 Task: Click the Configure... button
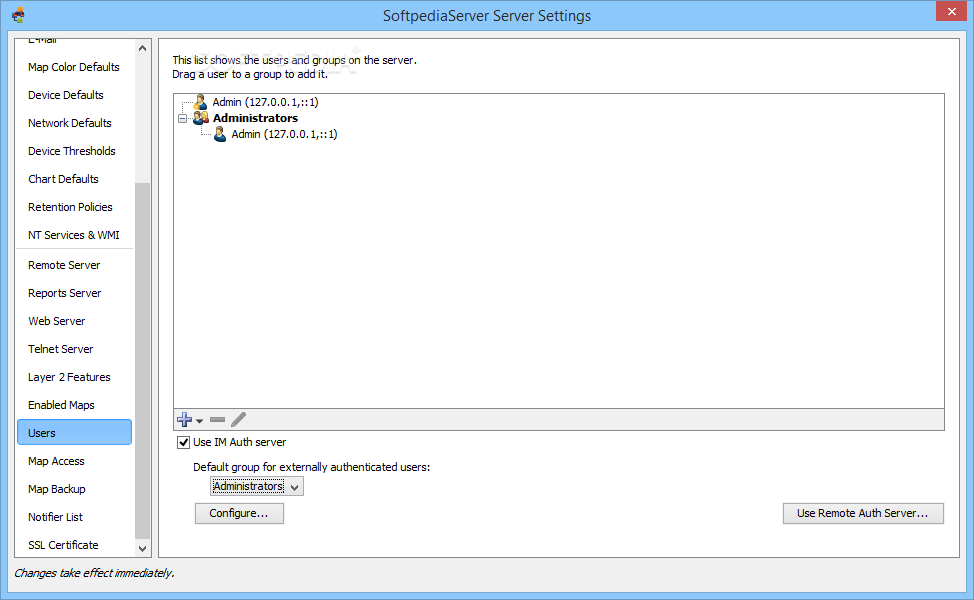coord(239,513)
